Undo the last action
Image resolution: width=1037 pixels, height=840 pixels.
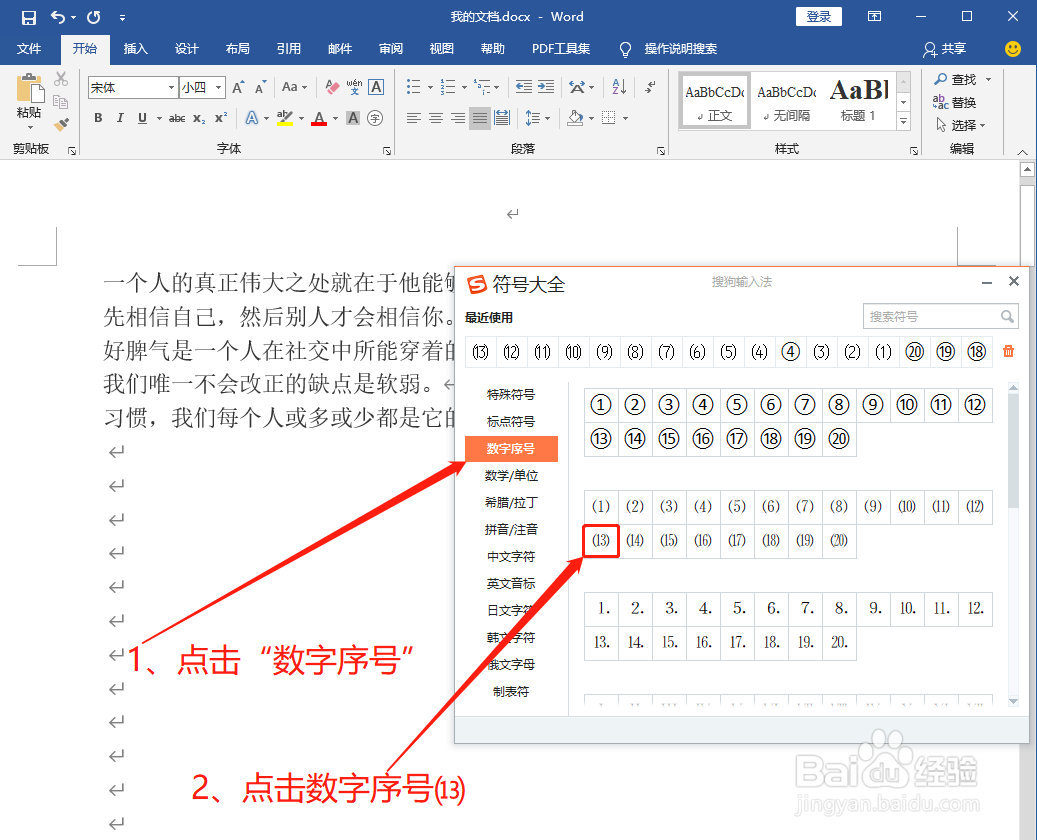click(x=58, y=16)
